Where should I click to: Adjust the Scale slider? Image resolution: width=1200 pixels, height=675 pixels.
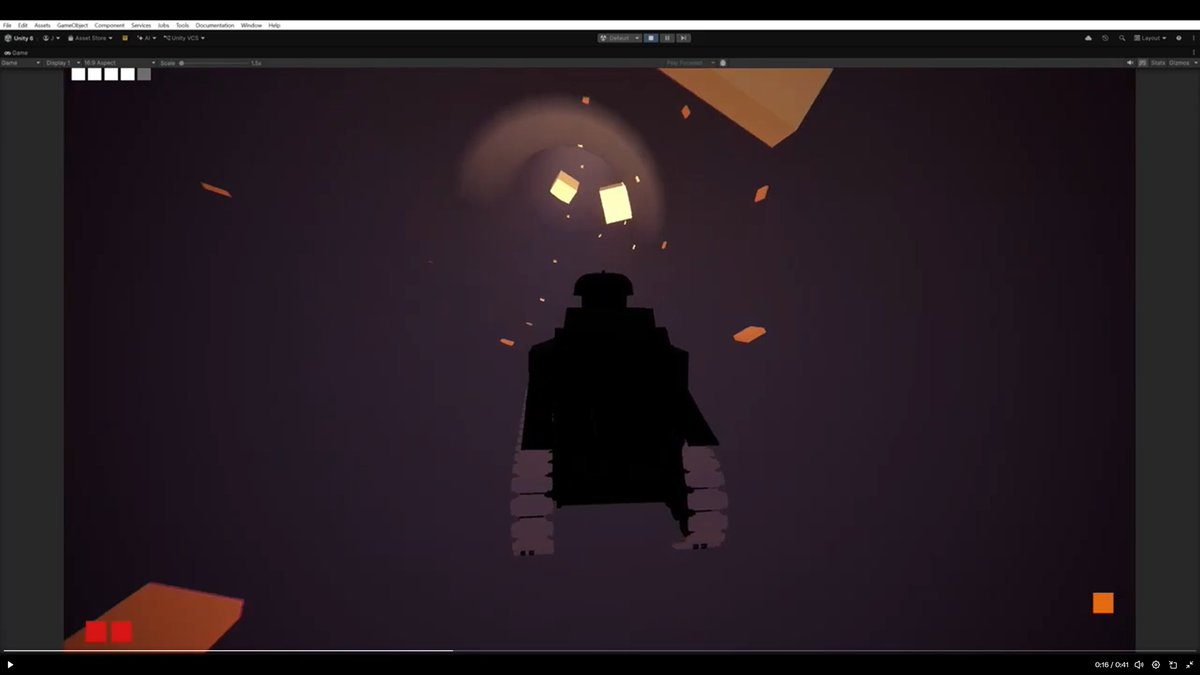214,63
